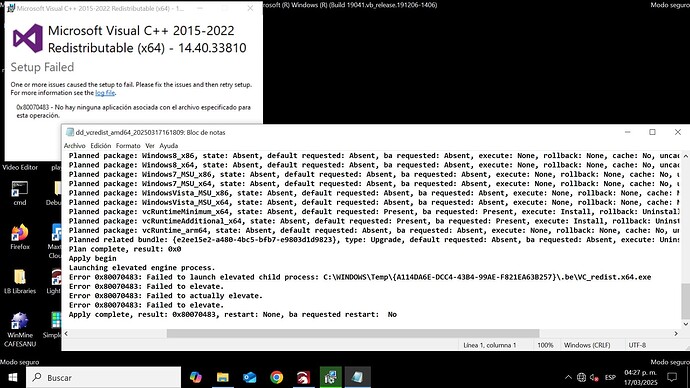Click 'Launching elevated engine process.' line
Screen dimensions: 690x388
[142, 267]
